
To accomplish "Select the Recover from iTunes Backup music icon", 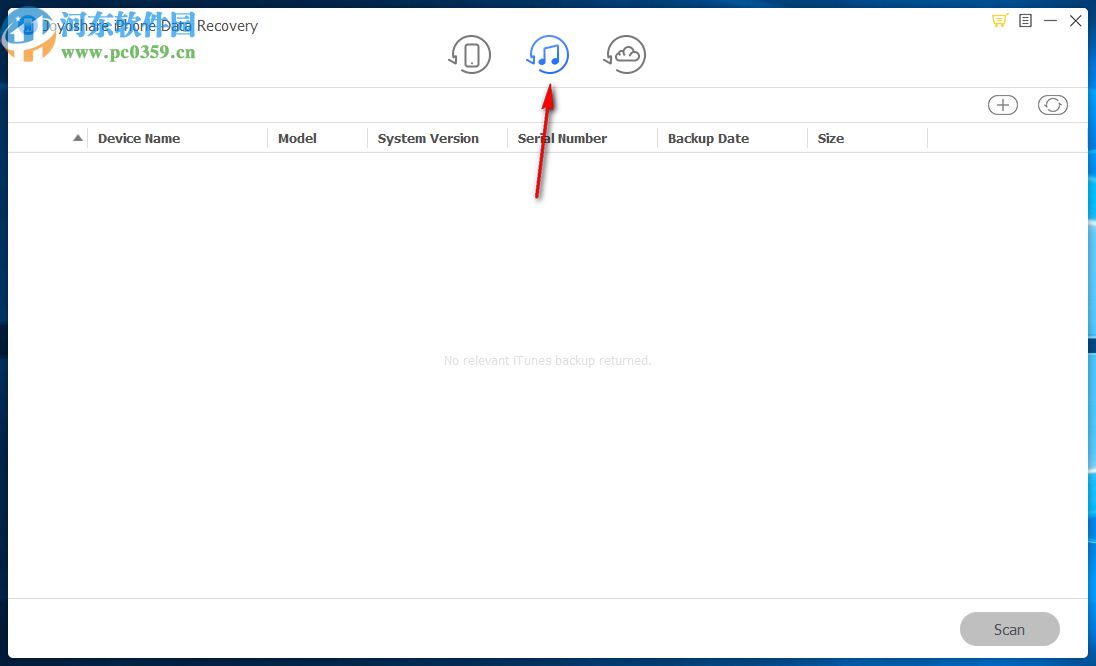I will (548, 54).
